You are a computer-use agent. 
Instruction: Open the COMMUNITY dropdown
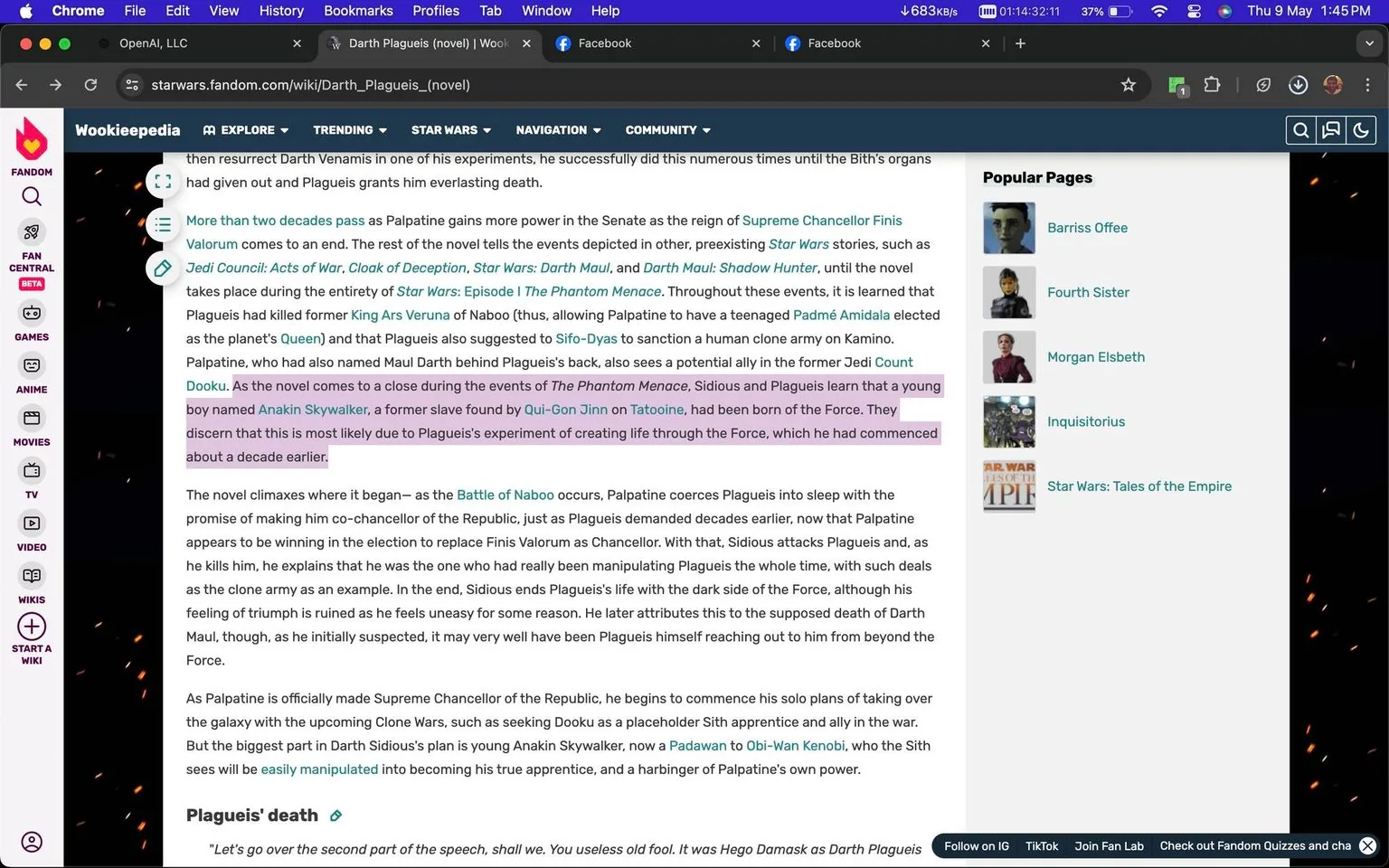667,129
